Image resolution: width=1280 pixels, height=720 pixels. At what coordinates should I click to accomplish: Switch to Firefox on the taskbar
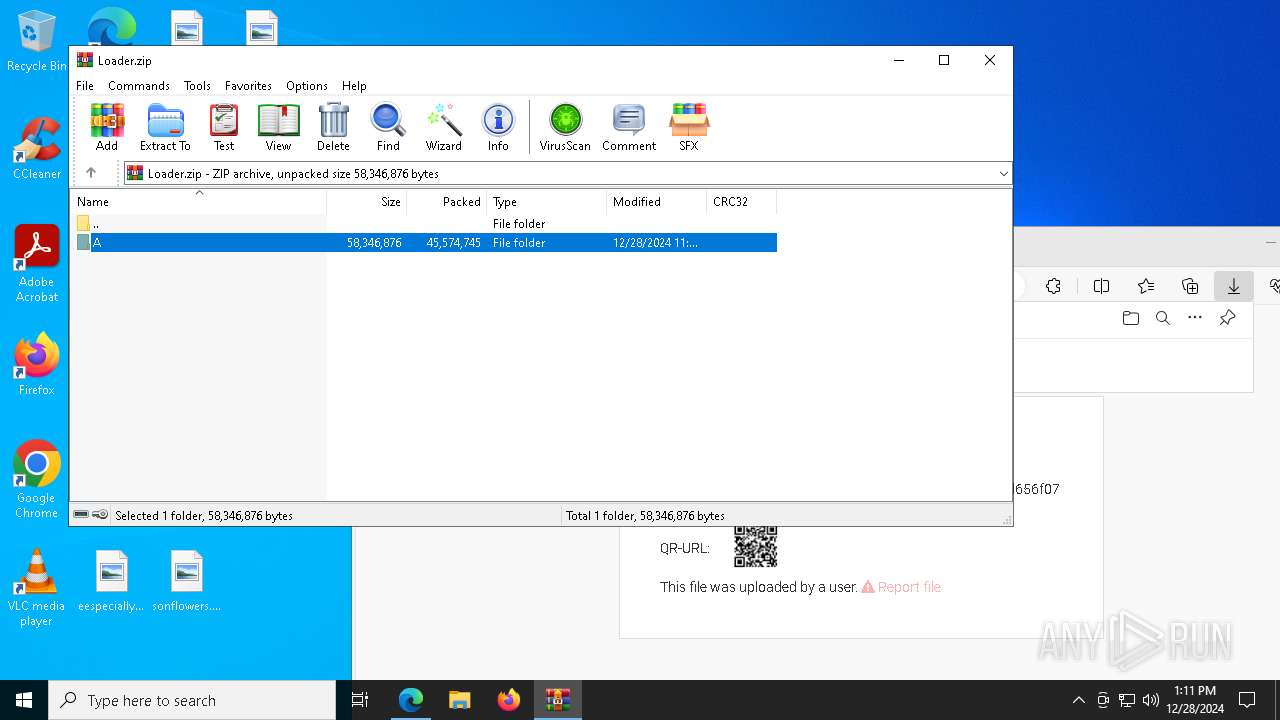click(509, 700)
